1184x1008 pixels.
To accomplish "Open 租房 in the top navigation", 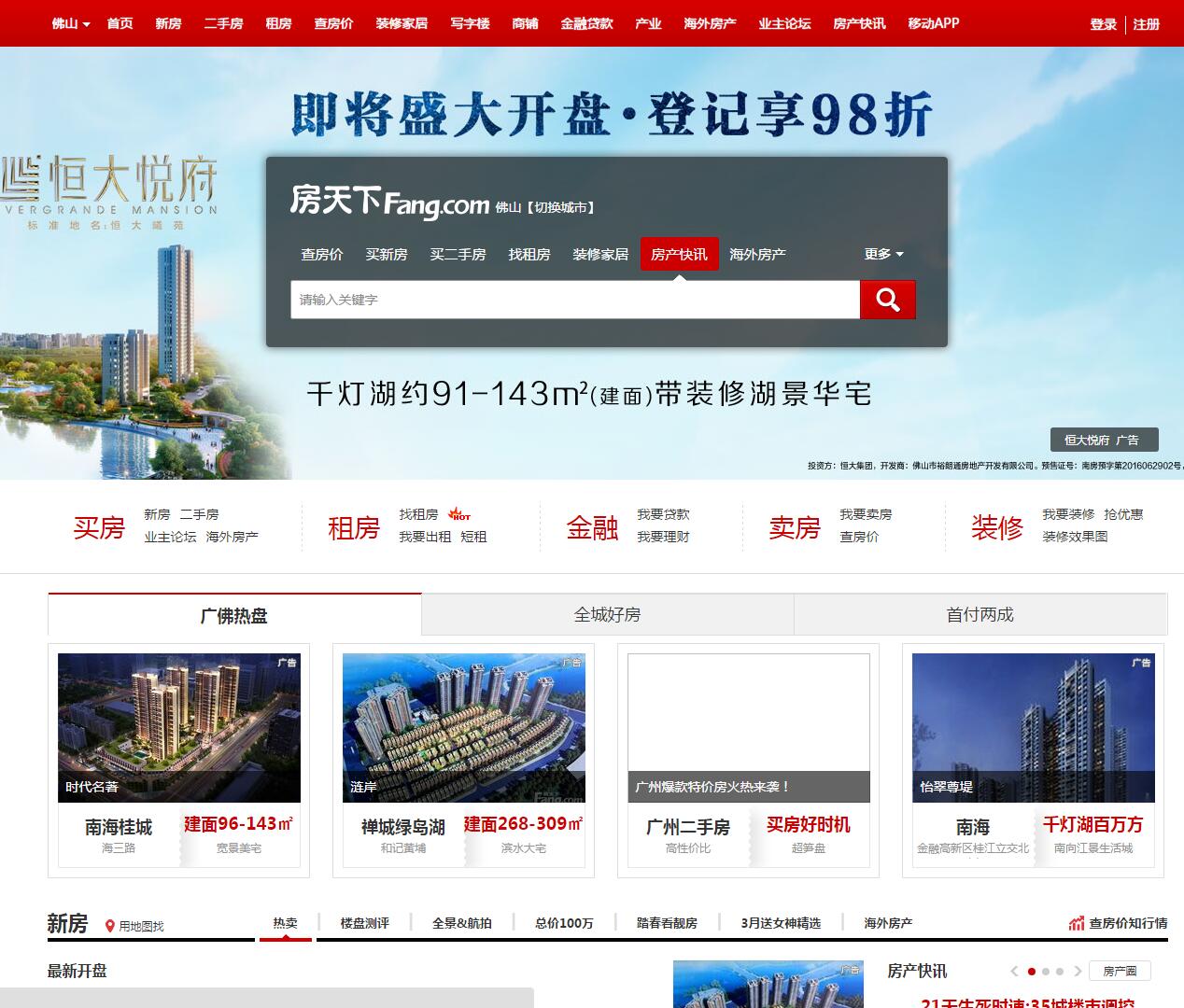I will pos(278,23).
